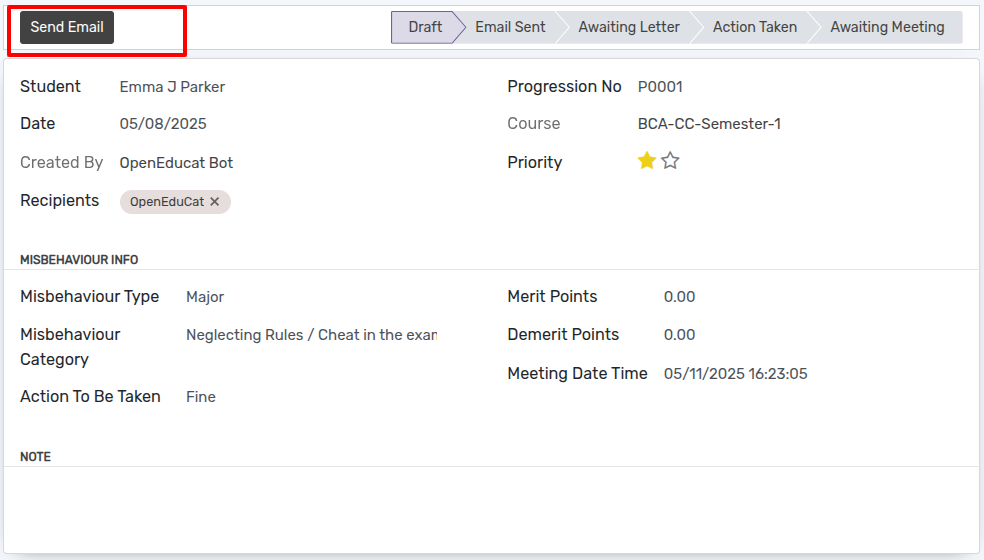Click the Send Email button
The height and width of the screenshot is (560, 984).
tap(67, 27)
